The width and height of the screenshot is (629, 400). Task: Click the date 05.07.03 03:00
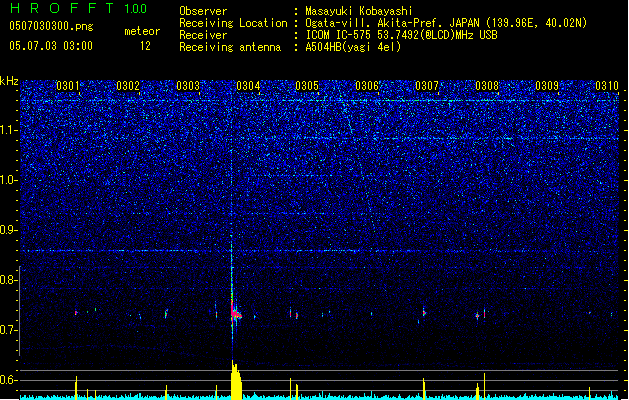pyautogui.click(x=51, y=46)
